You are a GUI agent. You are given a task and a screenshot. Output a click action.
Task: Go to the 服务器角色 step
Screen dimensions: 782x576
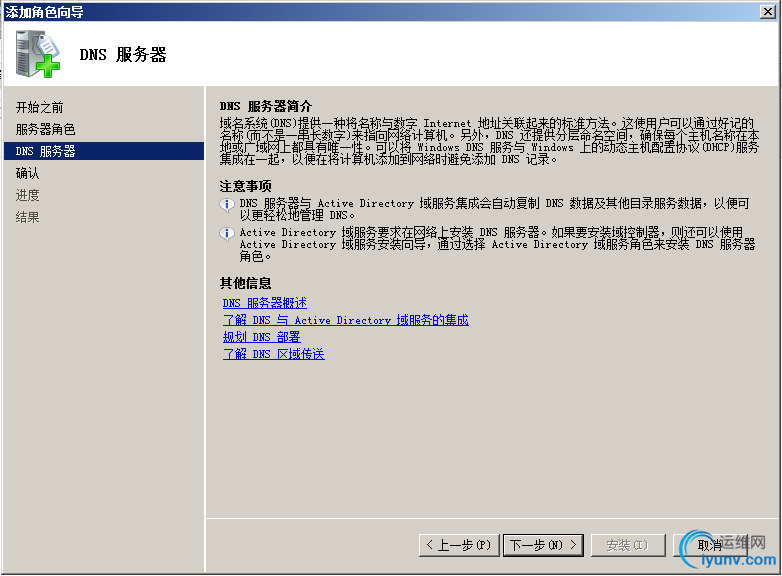(x=45, y=129)
